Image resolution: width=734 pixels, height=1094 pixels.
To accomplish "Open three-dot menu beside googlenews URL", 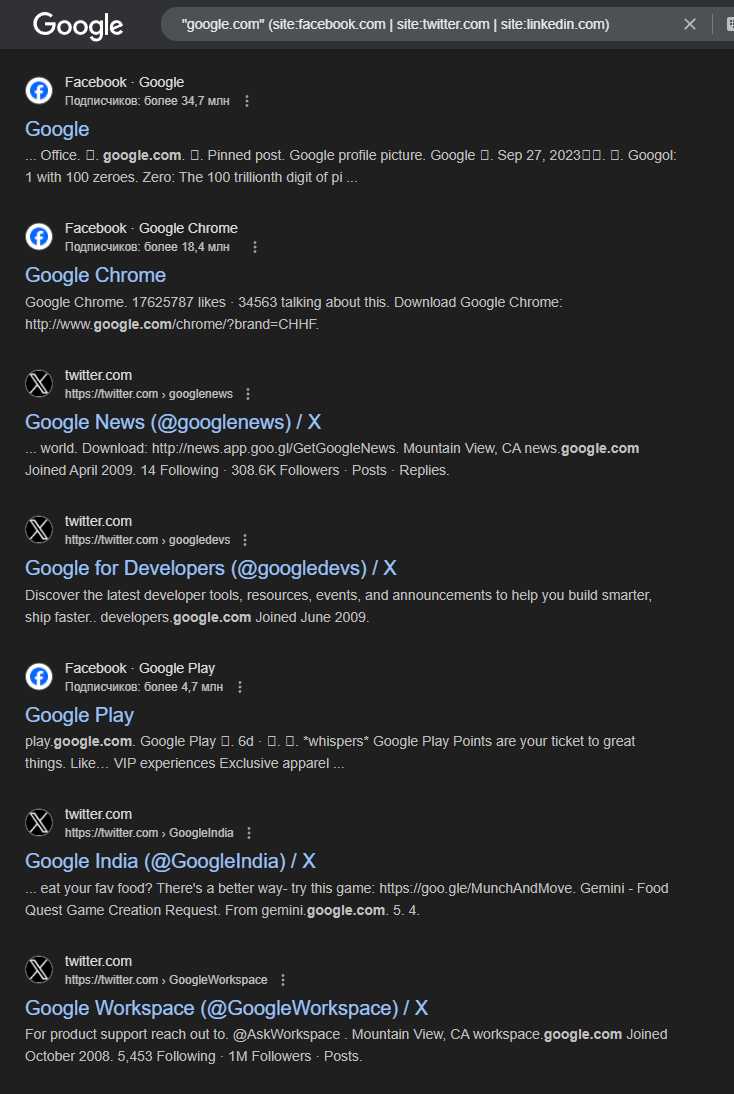I will coord(248,394).
